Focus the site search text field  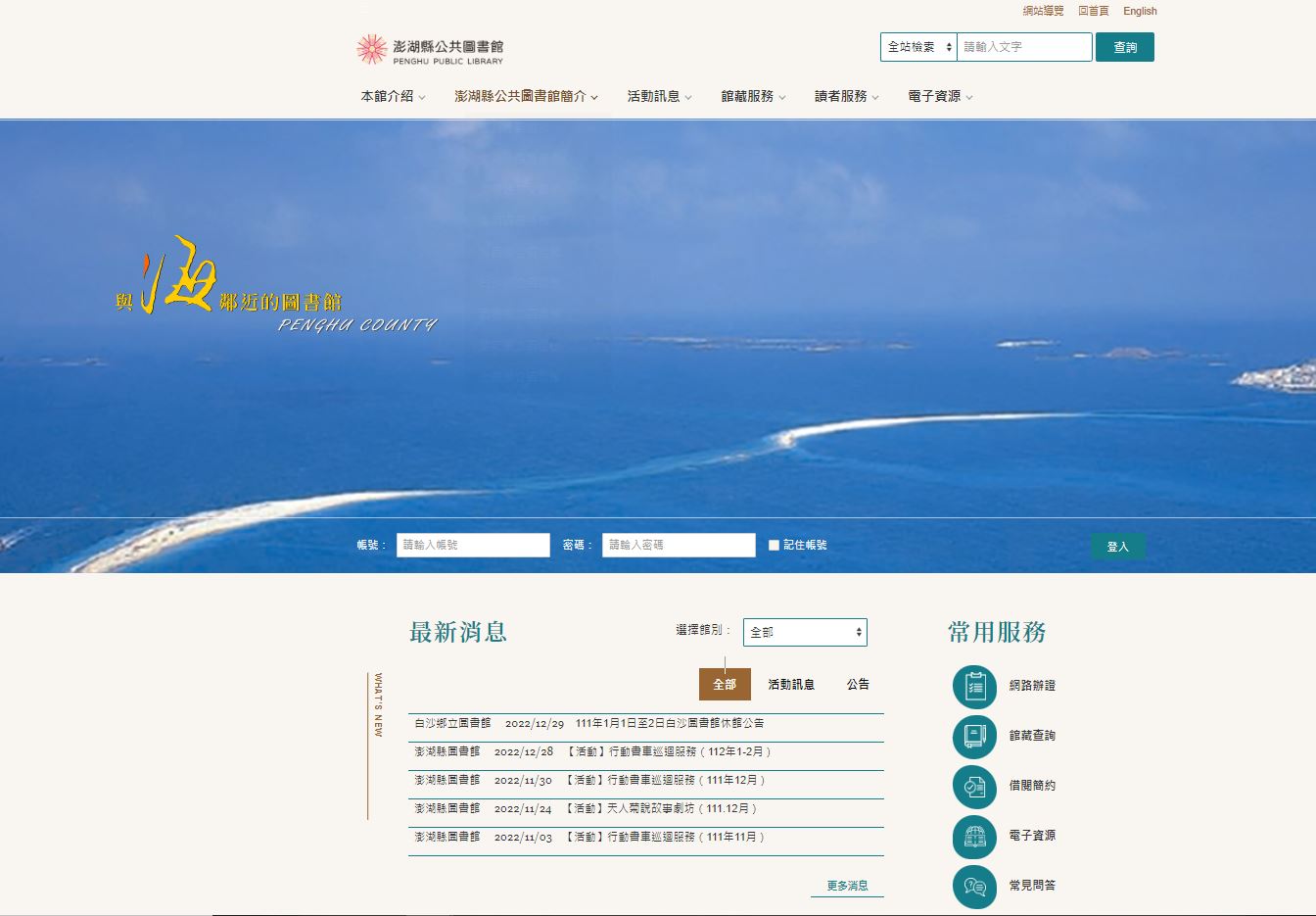1024,47
